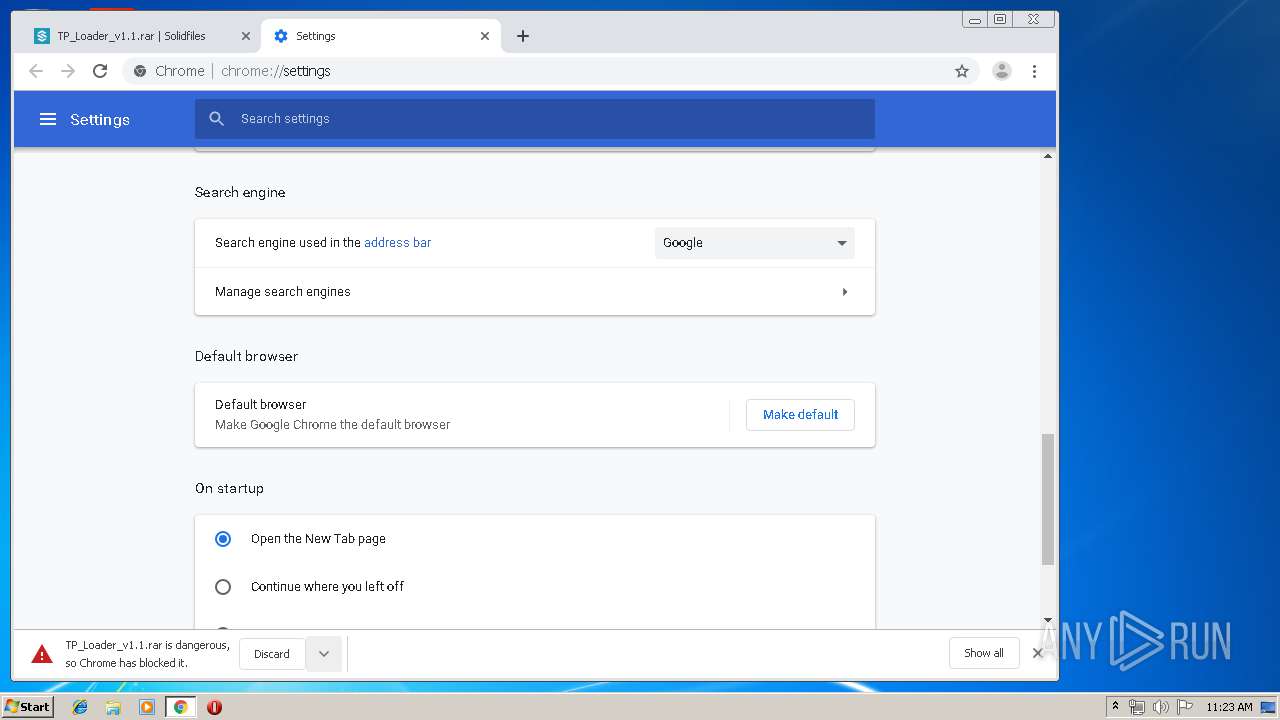Show hidden system tray icons
Viewport: 1280px width, 720px height.
pyautogui.click(x=1115, y=707)
